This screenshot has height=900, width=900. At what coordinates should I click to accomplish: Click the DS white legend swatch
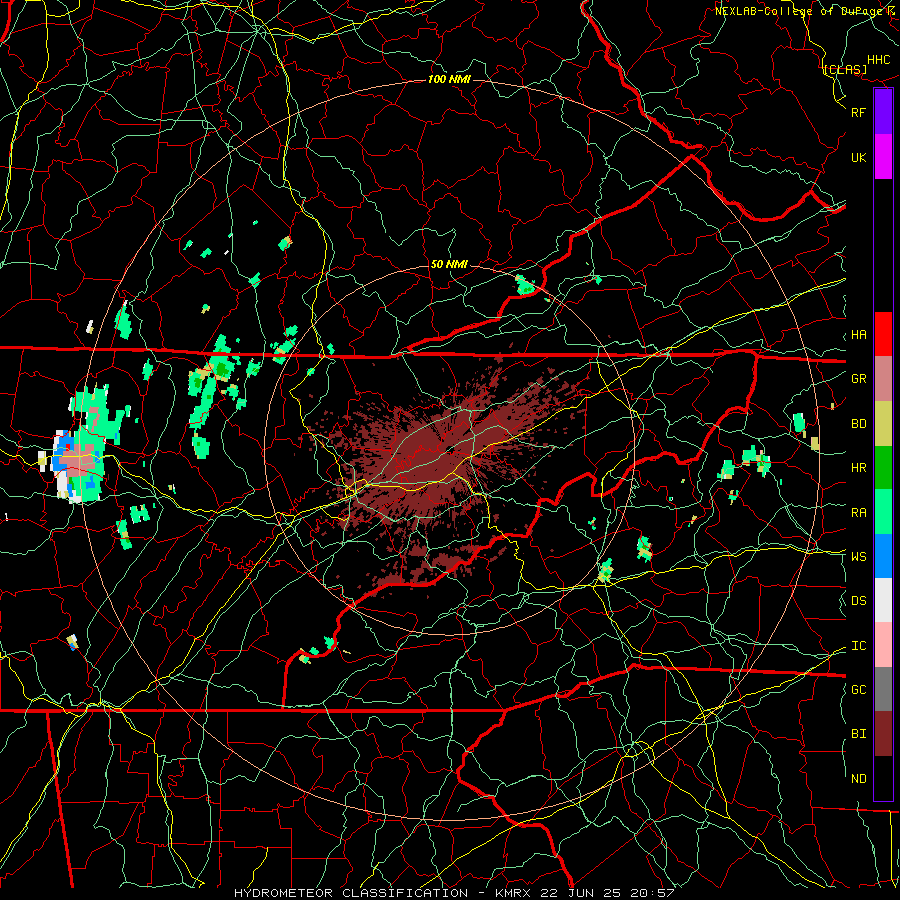tap(883, 600)
